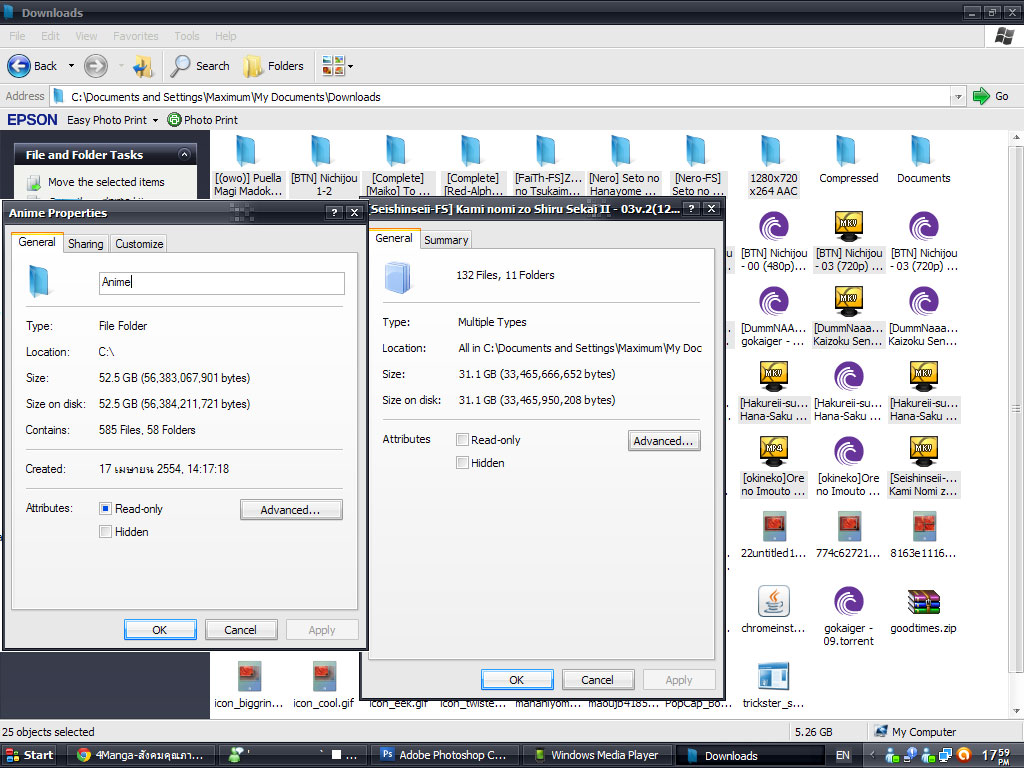Select DummNAA gokaiger torrent file icon
1024x768 pixels.
point(774,302)
